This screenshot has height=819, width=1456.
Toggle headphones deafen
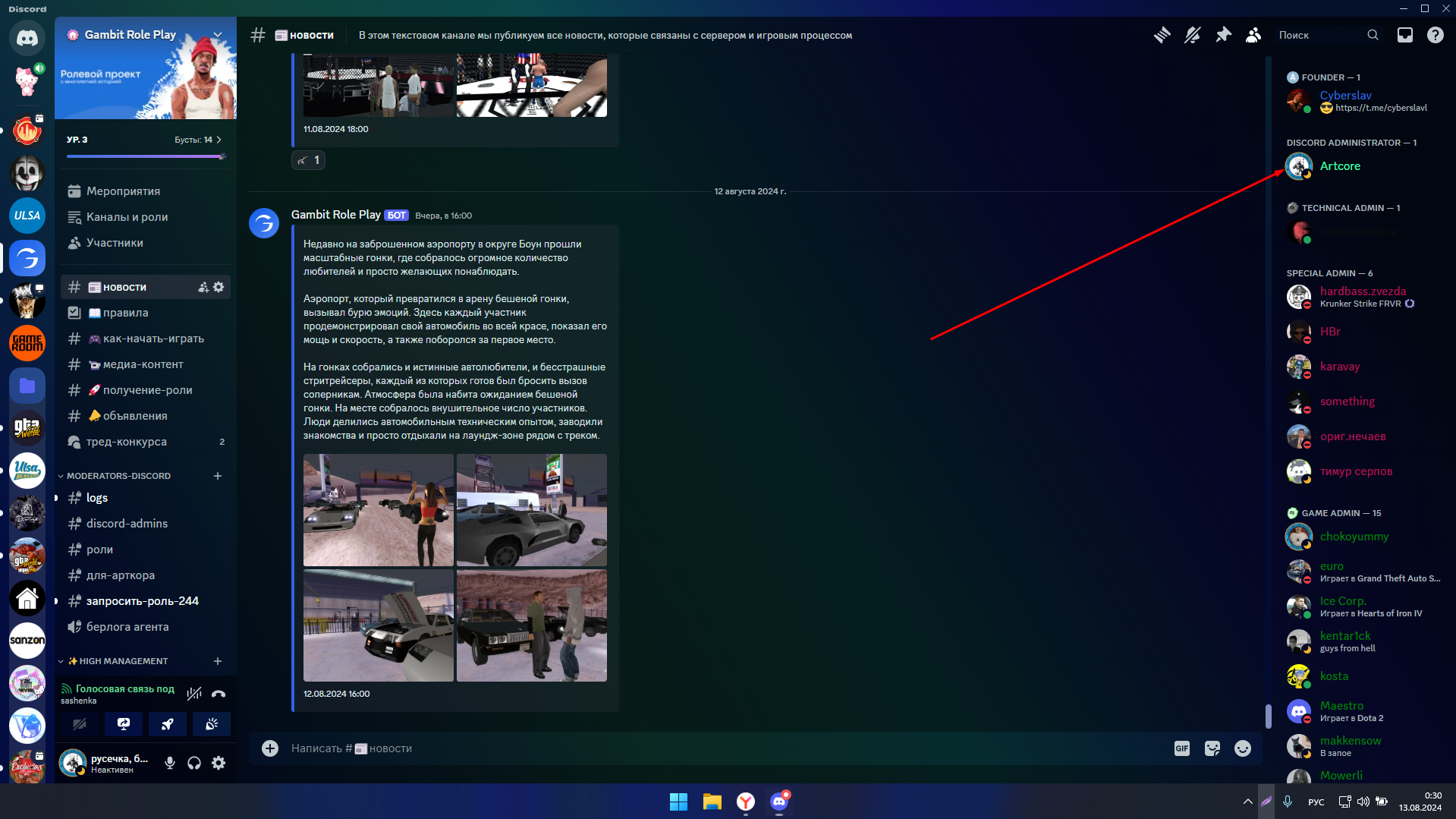point(194,763)
